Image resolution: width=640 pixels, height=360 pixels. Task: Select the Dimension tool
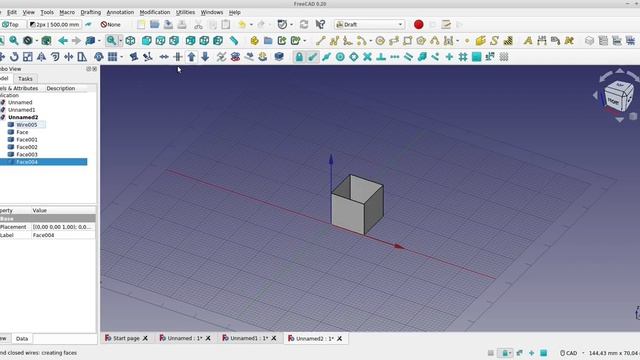[x=542, y=40]
